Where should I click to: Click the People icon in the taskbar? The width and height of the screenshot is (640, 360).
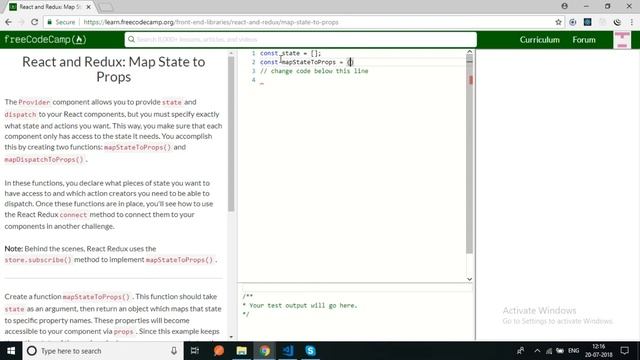520,351
